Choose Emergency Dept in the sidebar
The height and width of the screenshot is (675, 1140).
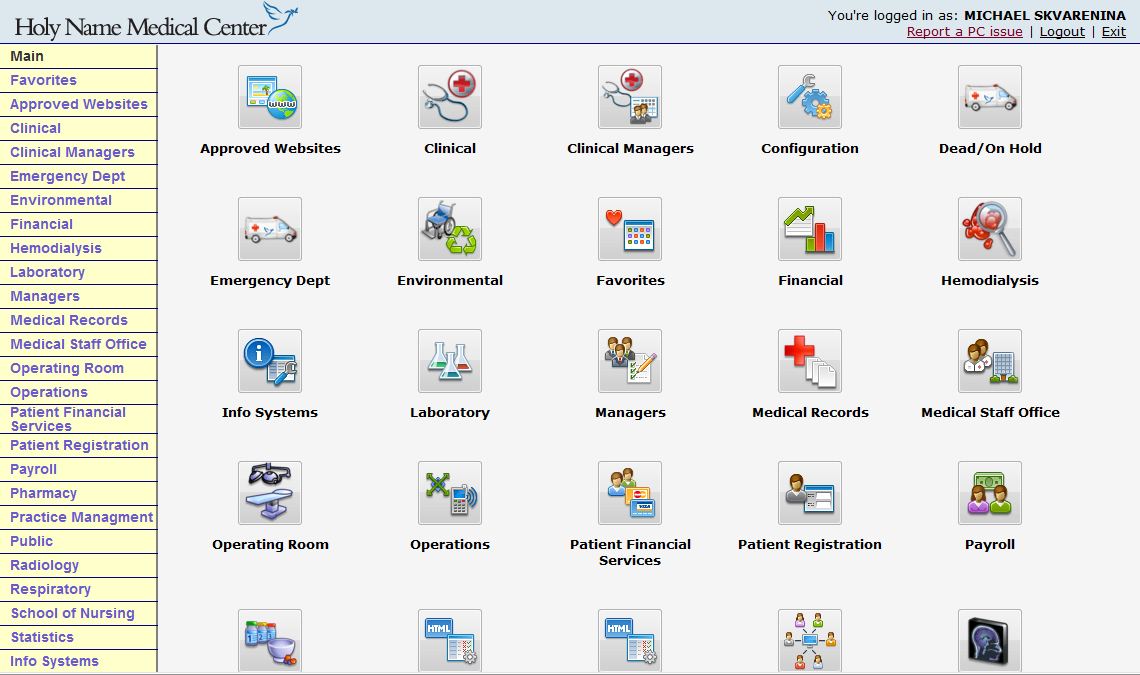tap(79, 176)
